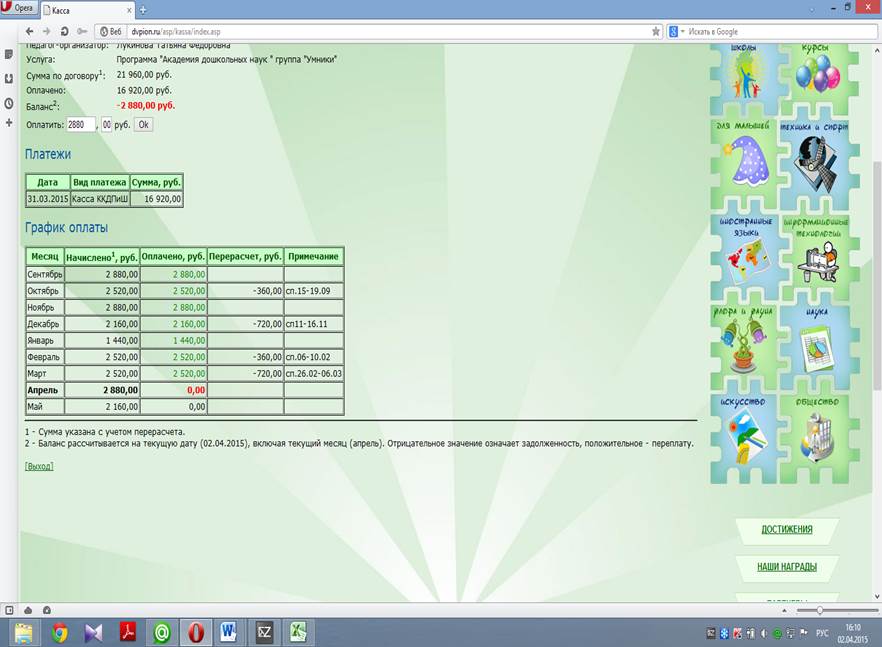This screenshot has height=647, width=882.
Task: Add a panel with sidebar plus icon
Action: (x=8, y=123)
